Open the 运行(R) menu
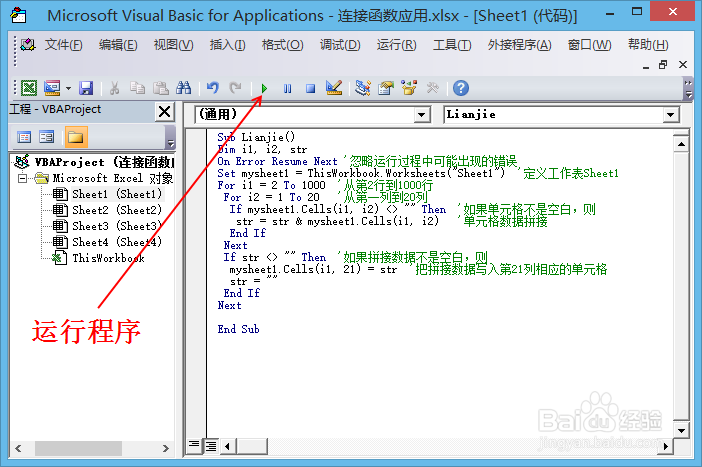Viewport: 702px width, 467px height. click(396, 45)
